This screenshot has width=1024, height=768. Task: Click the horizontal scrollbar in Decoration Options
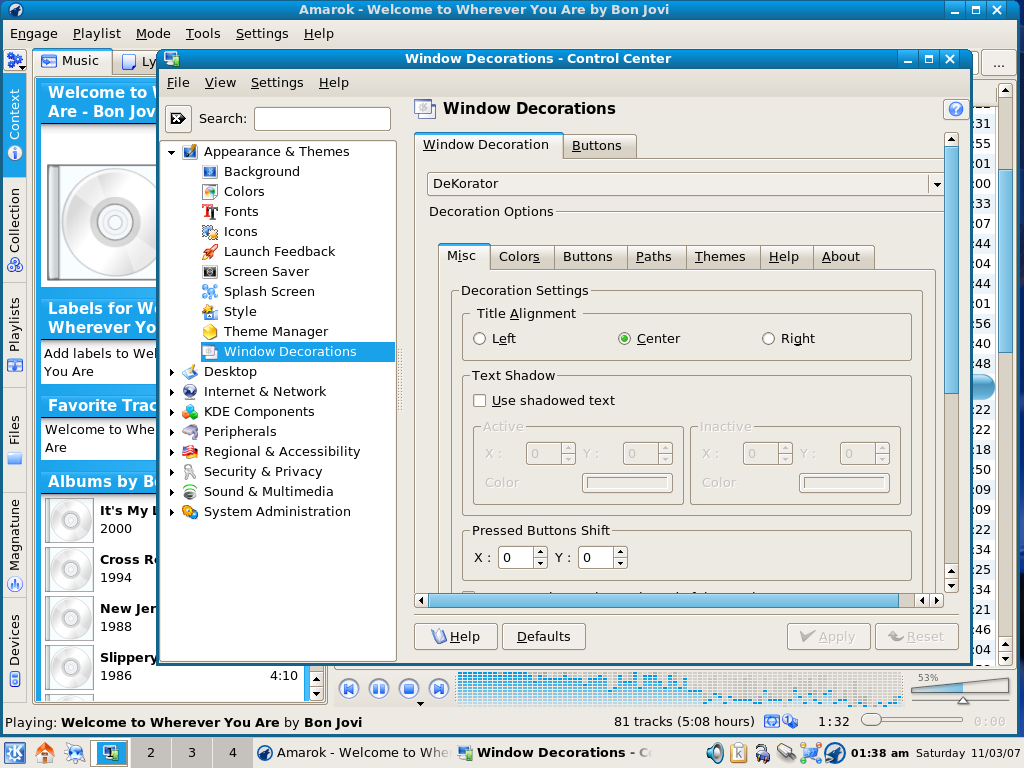pyautogui.click(x=664, y=601)
